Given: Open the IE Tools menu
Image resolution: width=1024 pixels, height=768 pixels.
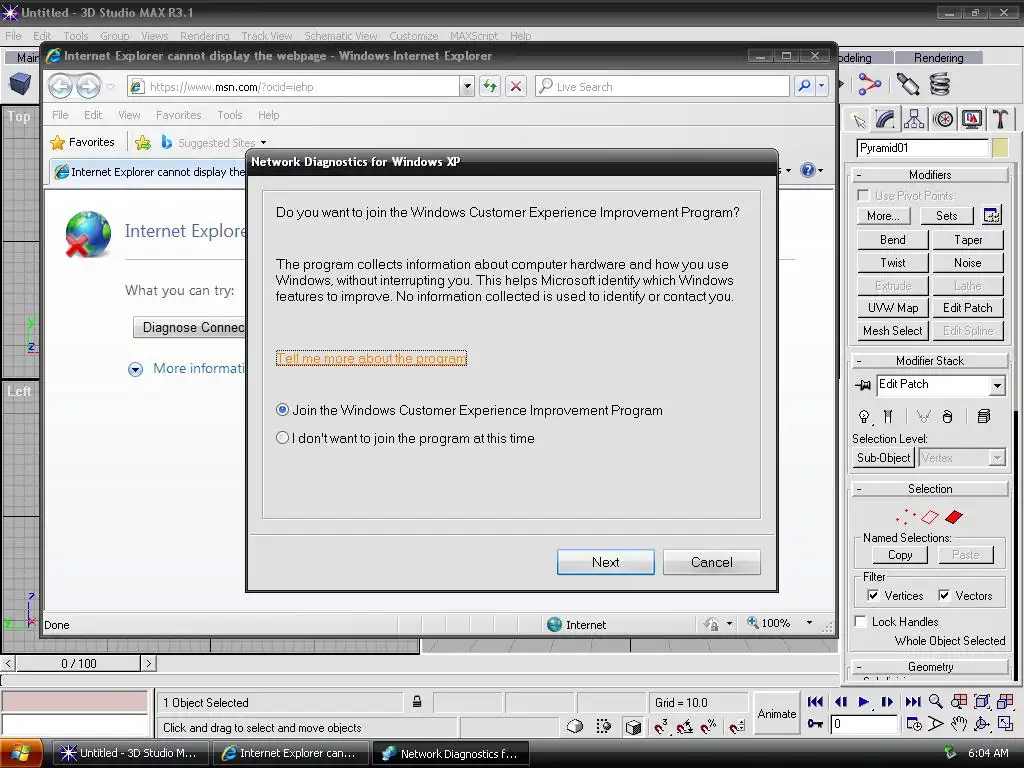Looking at the screenshot, I should tap(229, 115).
